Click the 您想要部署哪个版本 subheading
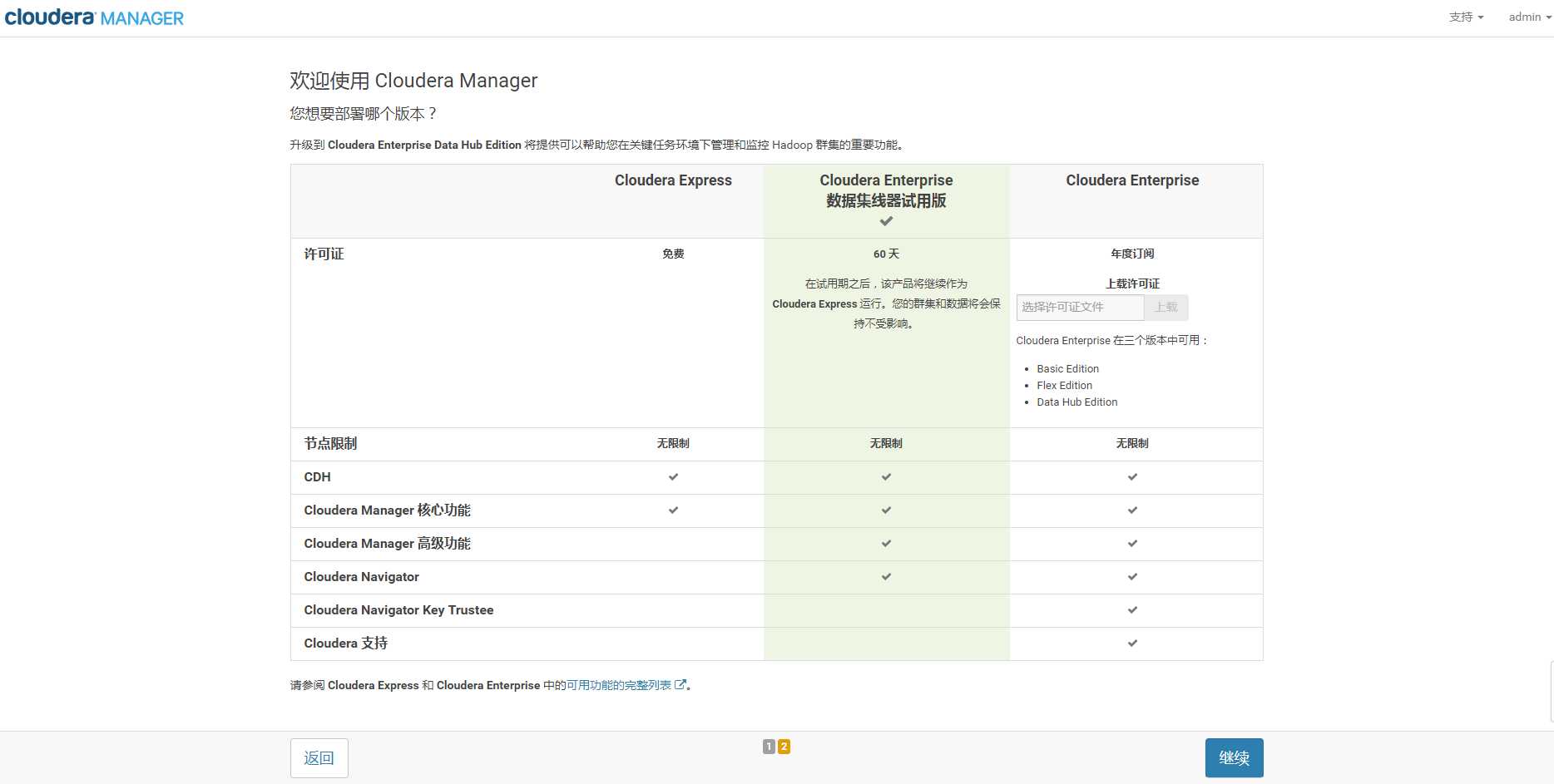This screenshot has width=1554, height=784. tap(364, 114)
